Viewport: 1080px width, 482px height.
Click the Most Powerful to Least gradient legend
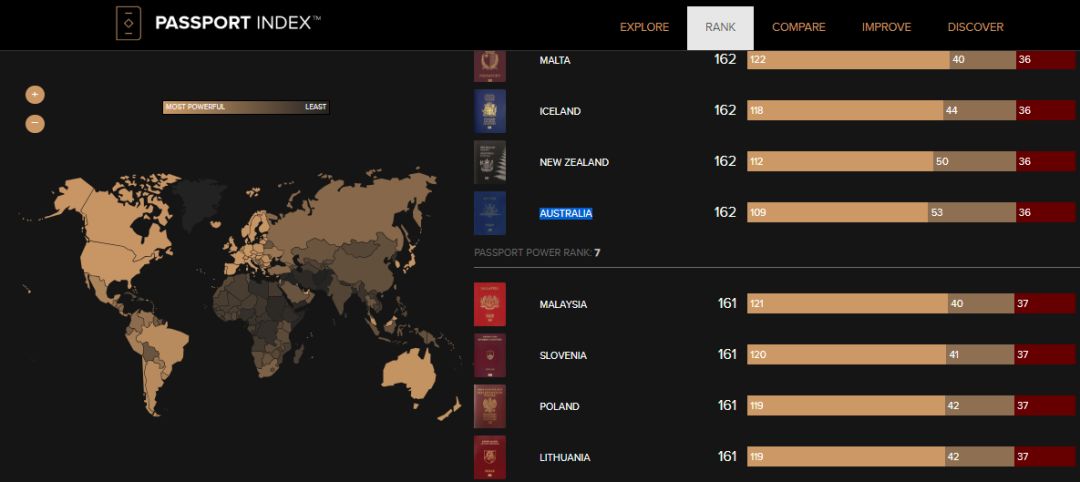pos(246,107)
